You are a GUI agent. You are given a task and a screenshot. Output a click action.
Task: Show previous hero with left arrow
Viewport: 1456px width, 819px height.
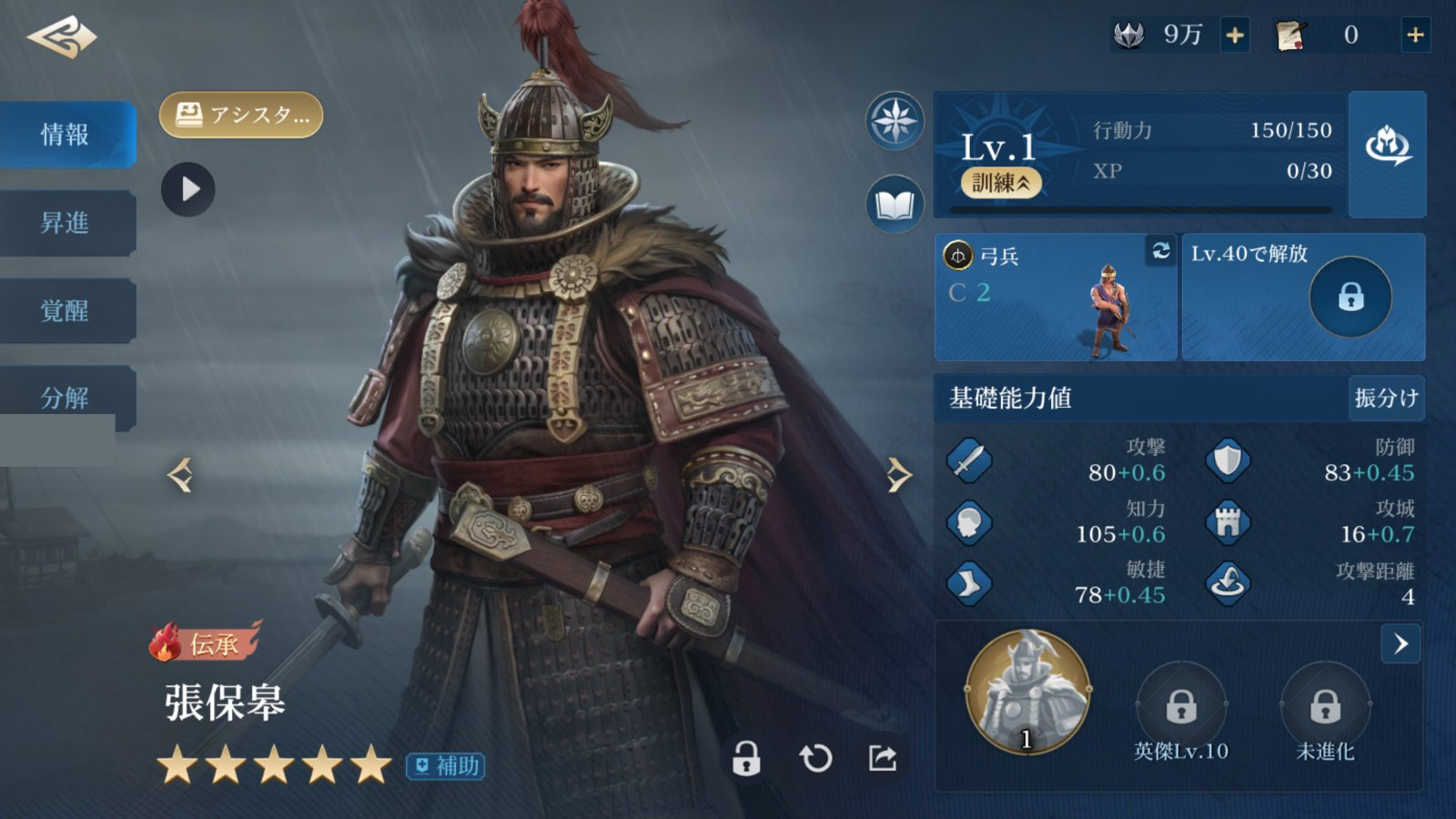(180, 474)
